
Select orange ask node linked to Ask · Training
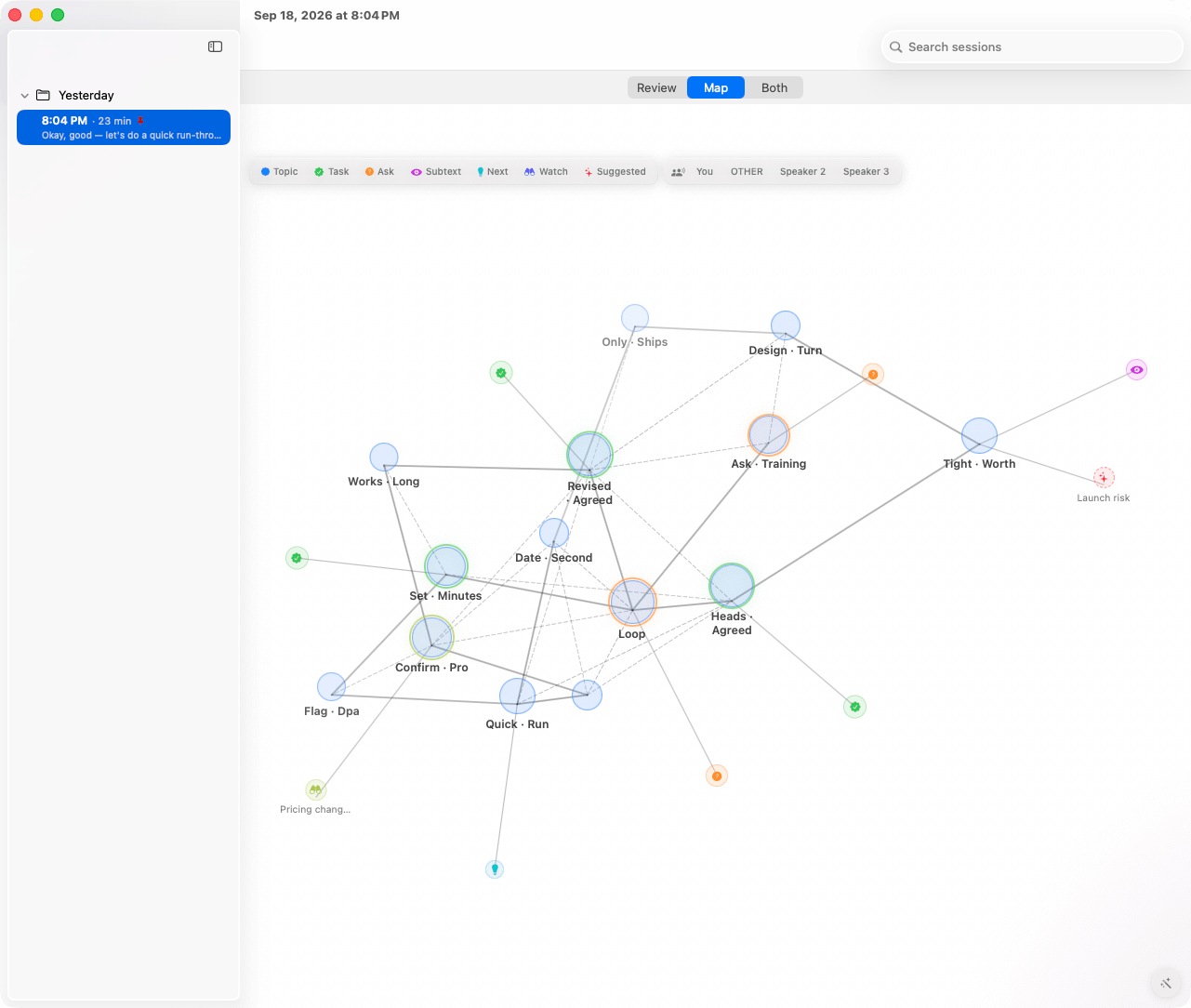(872, 374)
